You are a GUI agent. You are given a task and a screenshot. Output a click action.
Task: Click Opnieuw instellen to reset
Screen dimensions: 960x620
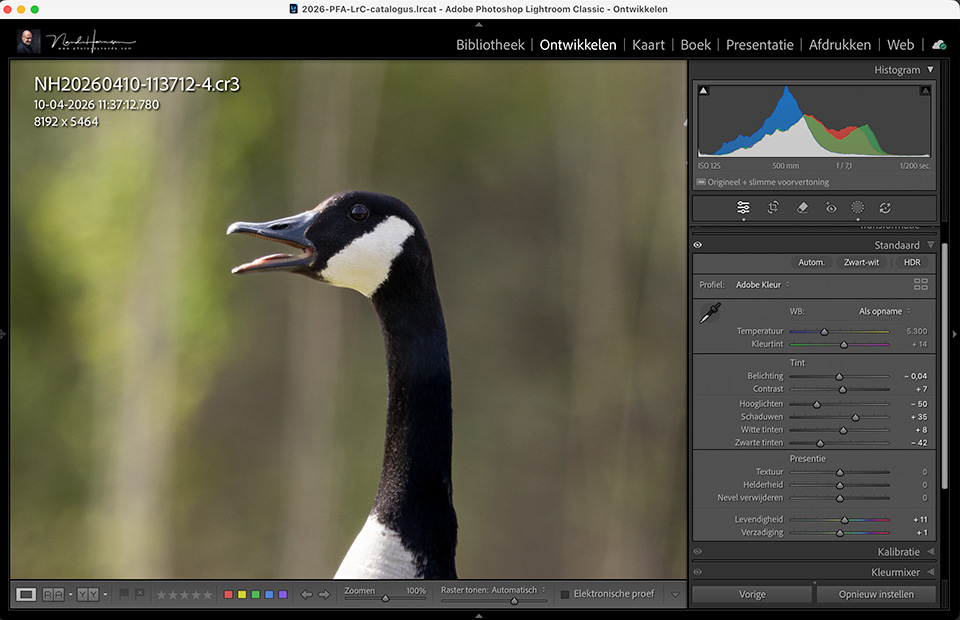click(876, 594)
